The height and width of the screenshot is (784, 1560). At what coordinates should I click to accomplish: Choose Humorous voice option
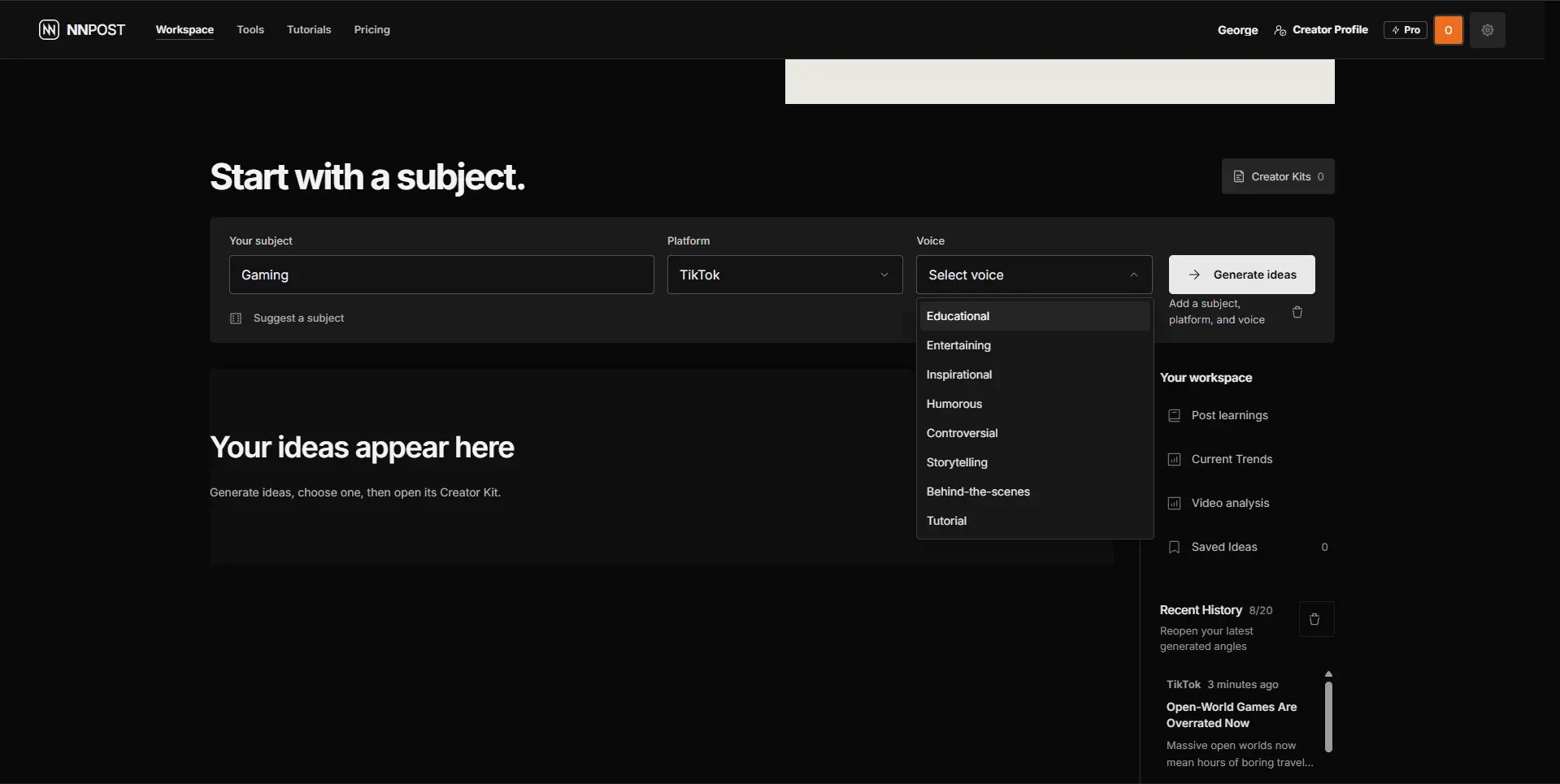click(1034, 404)
